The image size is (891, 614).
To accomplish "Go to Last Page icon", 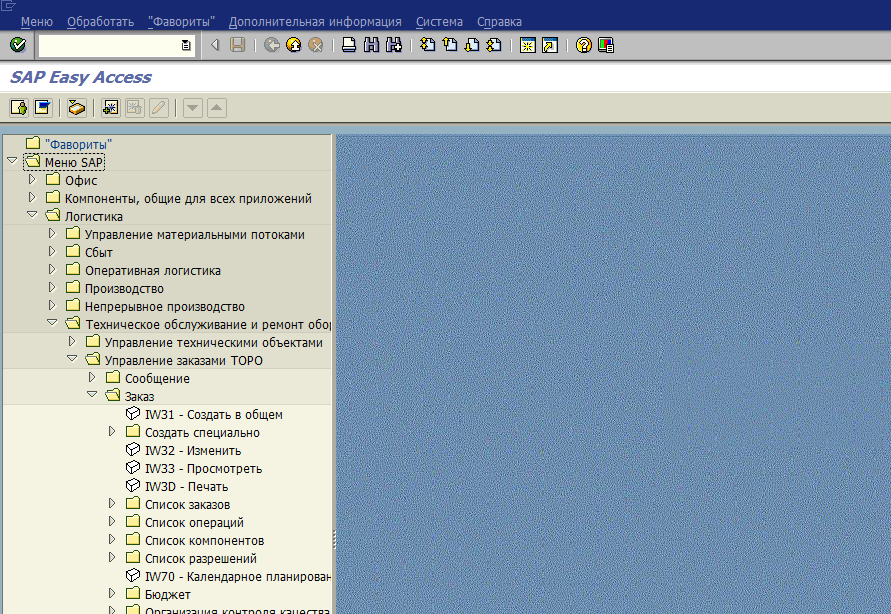I will point(494,45).
